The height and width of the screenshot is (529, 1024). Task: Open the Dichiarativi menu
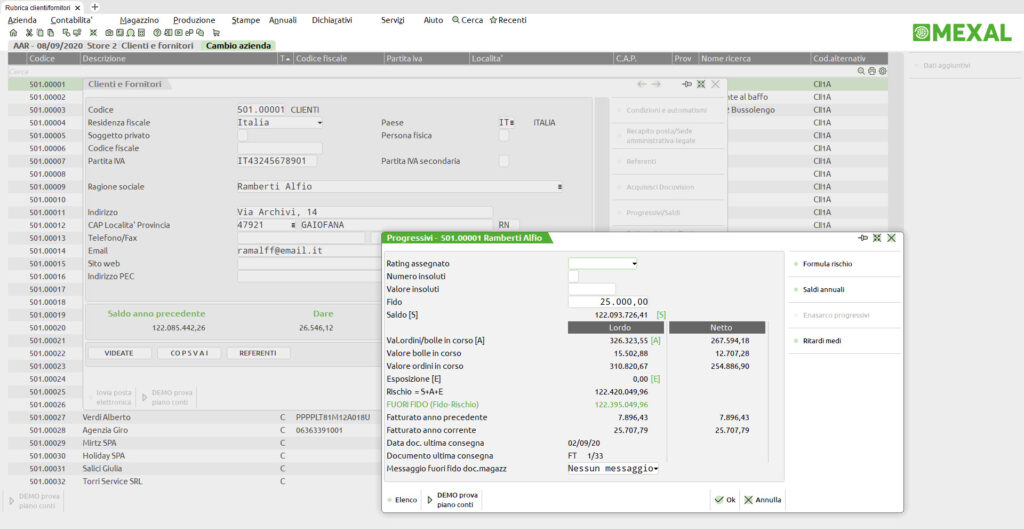(332, 20)
